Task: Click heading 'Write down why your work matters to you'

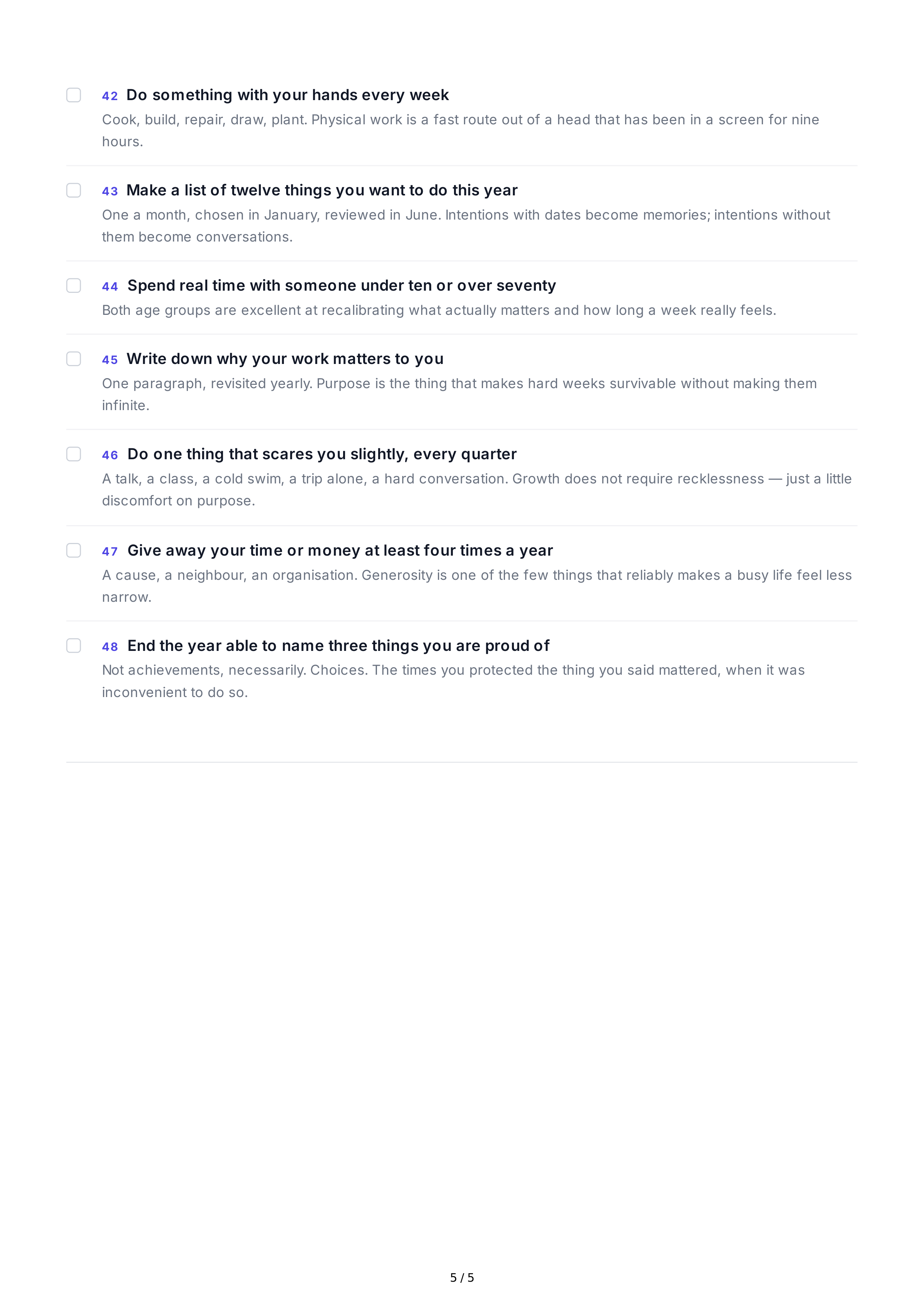Action: 285,359
